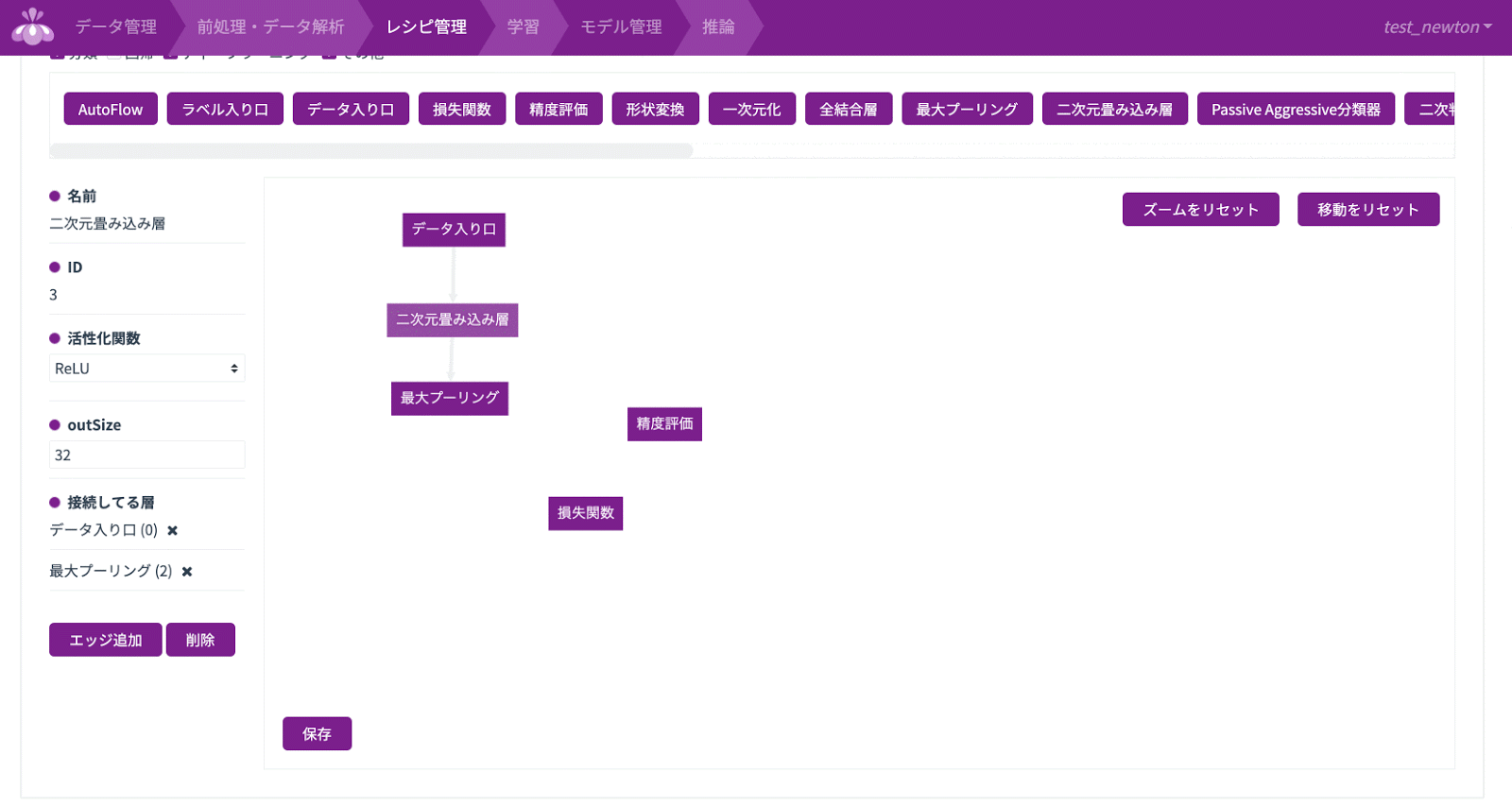Add a Passive Aggressive分類器 layer
Image resolution: width=1512 pixels, height=807 pixels.
click(x=1296, y=110)
